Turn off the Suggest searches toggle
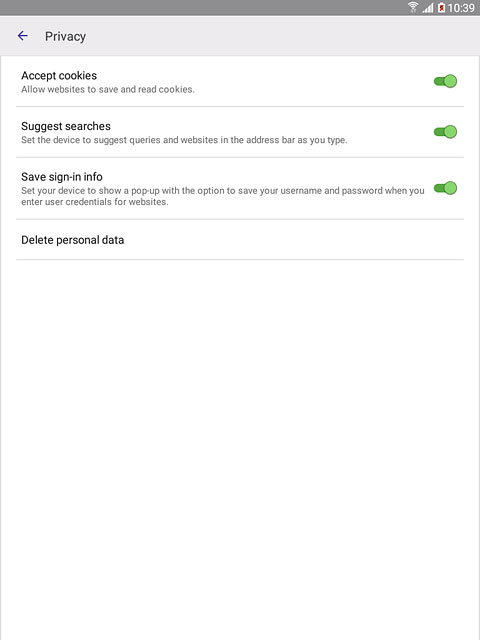 coord(445,132)
